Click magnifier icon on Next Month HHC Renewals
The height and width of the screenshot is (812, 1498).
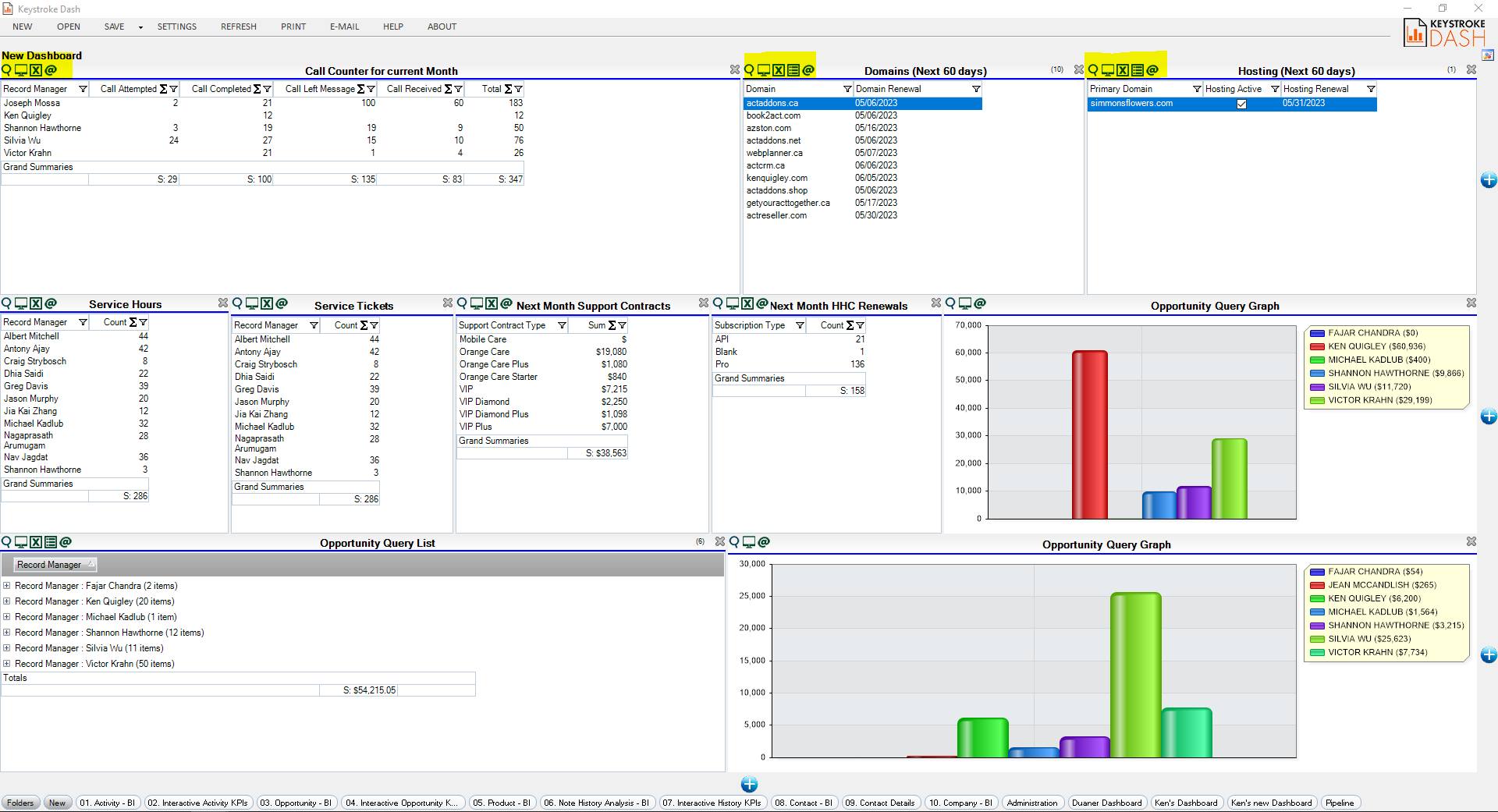point(718,303)
